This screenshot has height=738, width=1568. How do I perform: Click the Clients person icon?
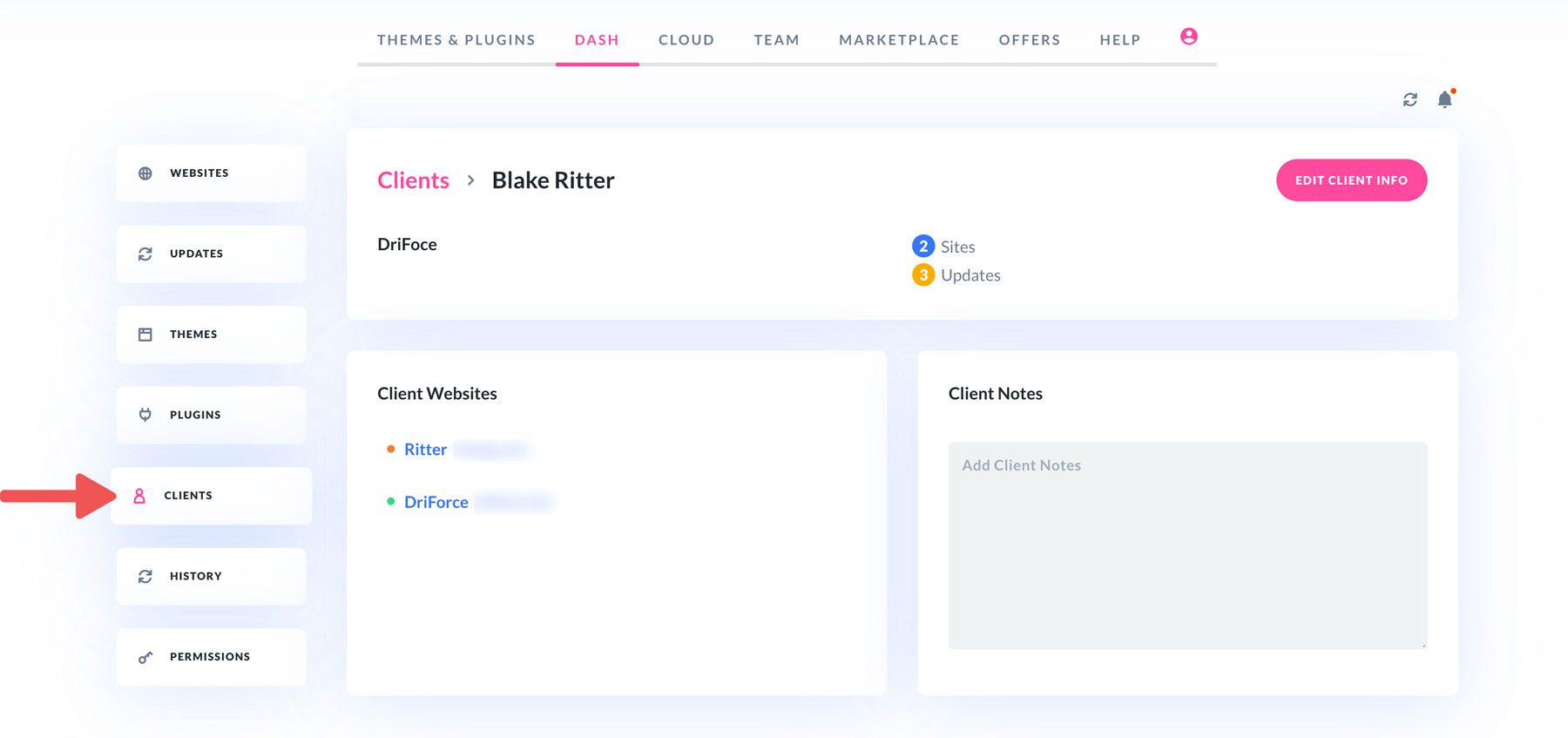[x=139, y=496]
